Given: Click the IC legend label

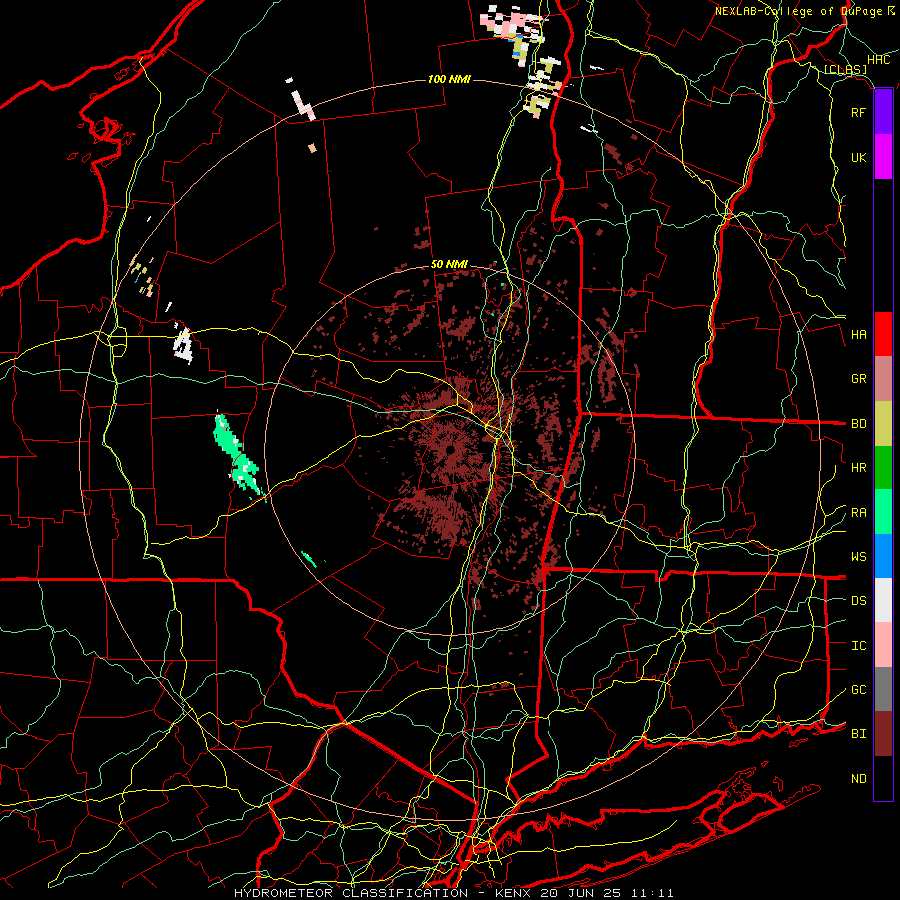Looking at the screenshot, I should pyautogui.click(x=858, y=646).
